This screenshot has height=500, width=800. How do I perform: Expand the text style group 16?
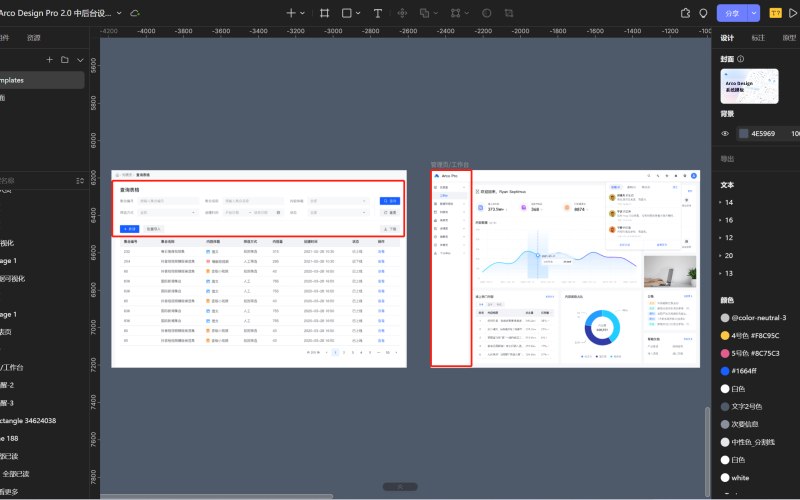coord(720,220)
